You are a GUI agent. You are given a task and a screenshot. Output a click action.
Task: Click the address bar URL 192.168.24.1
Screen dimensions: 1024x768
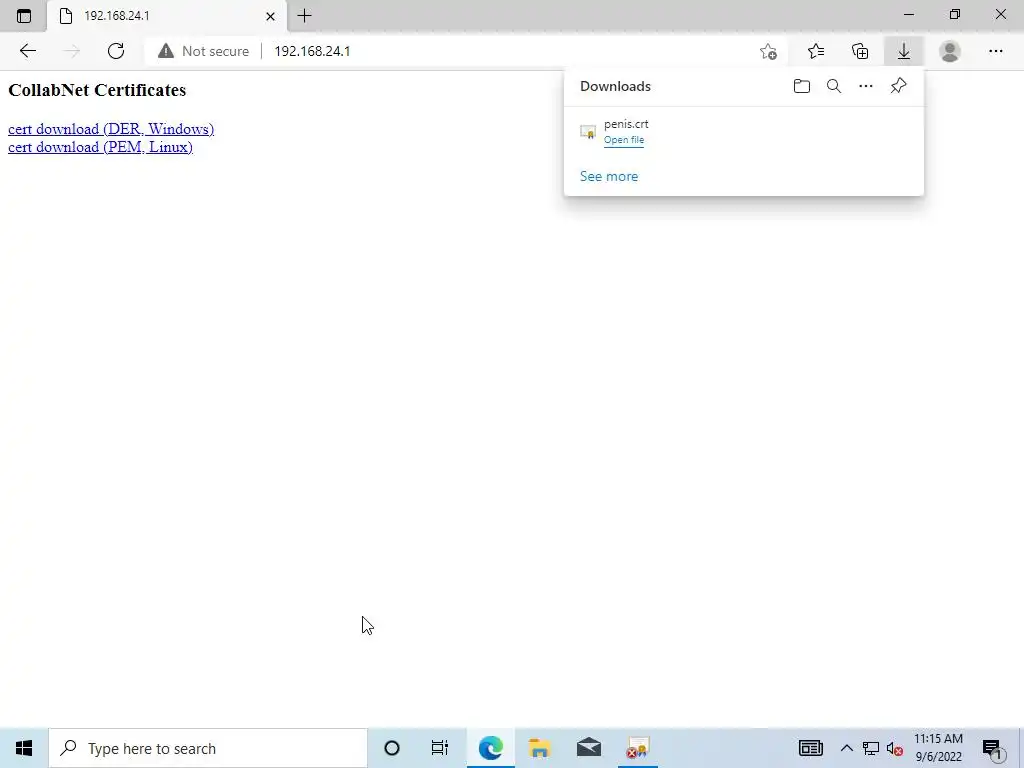click(312, 51)
